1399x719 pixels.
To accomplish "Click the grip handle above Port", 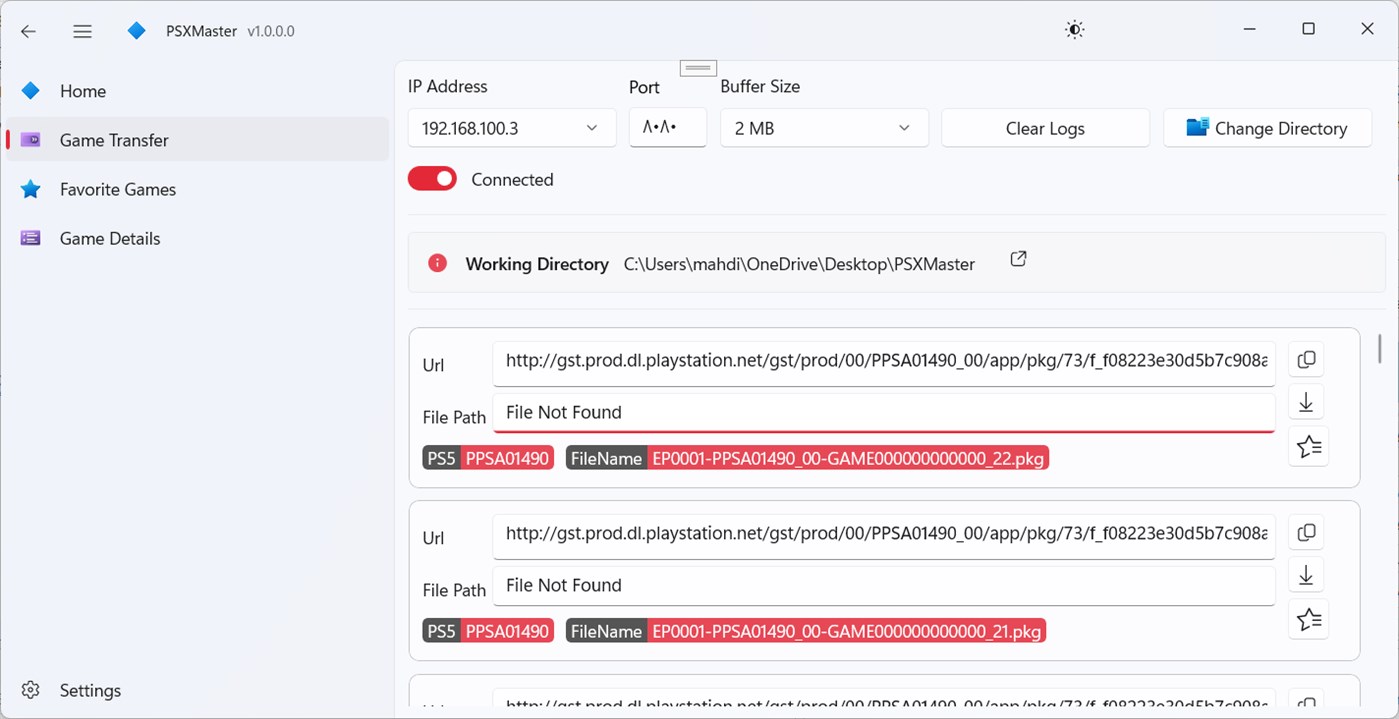I will [x=698, y=68].
